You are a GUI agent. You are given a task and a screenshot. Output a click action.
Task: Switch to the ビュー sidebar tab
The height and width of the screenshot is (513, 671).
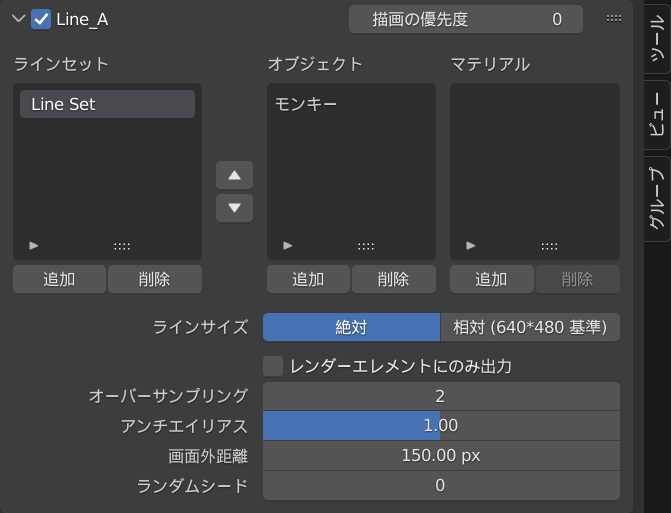656,115
